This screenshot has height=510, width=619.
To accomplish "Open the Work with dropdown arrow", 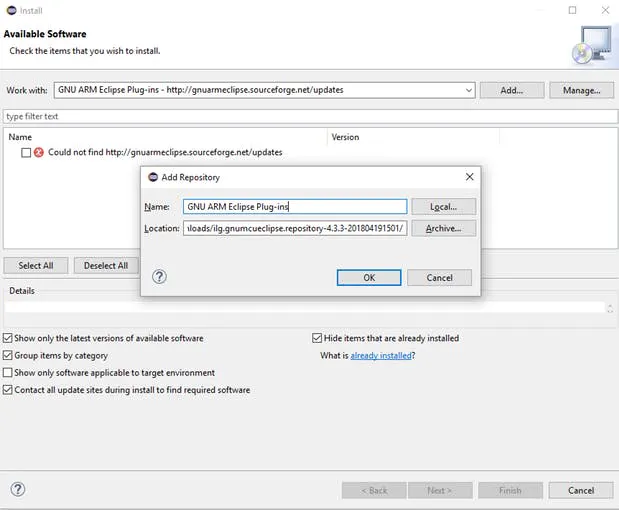I will tap(469, 90).
